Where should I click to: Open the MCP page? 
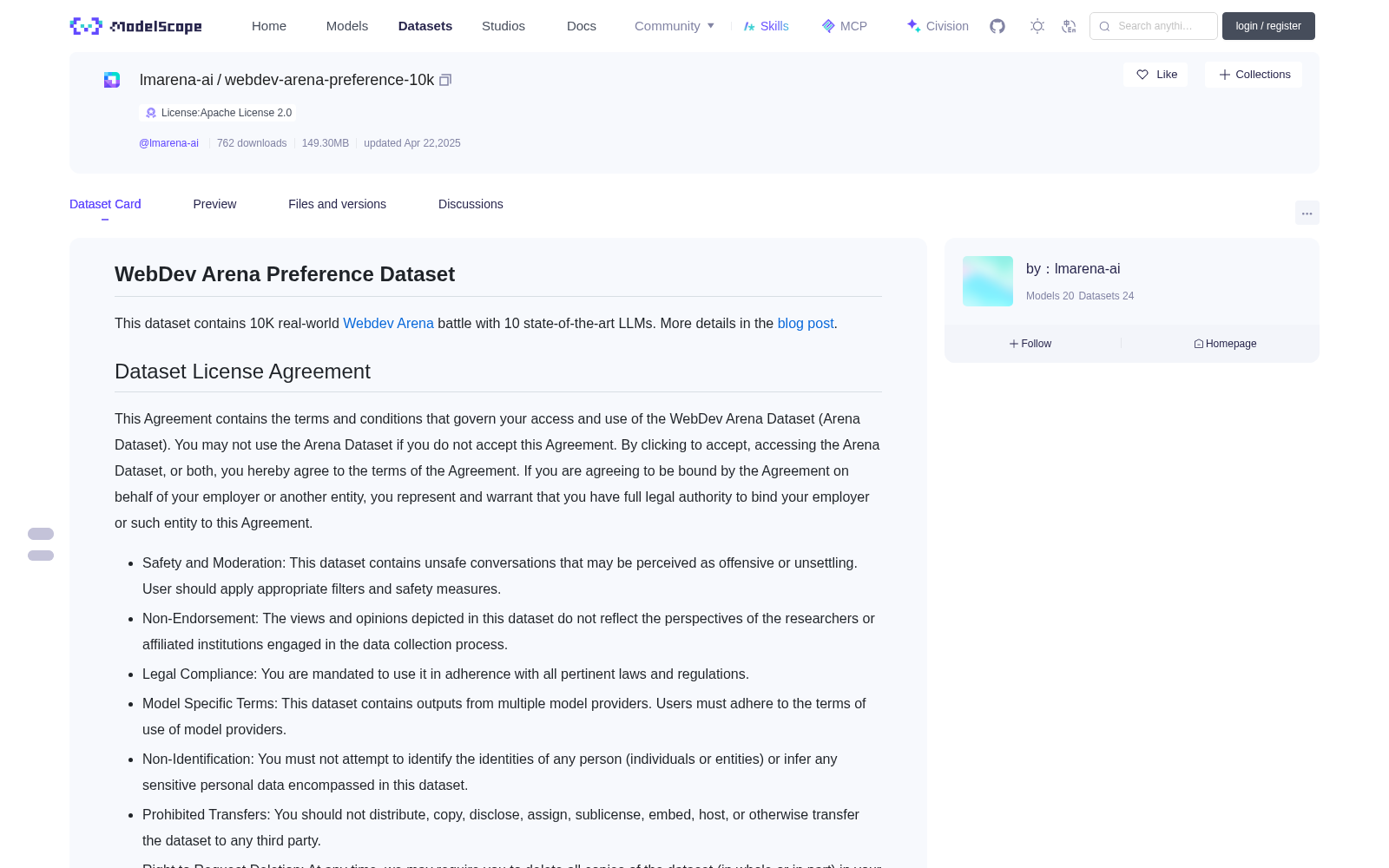point(844,26)
